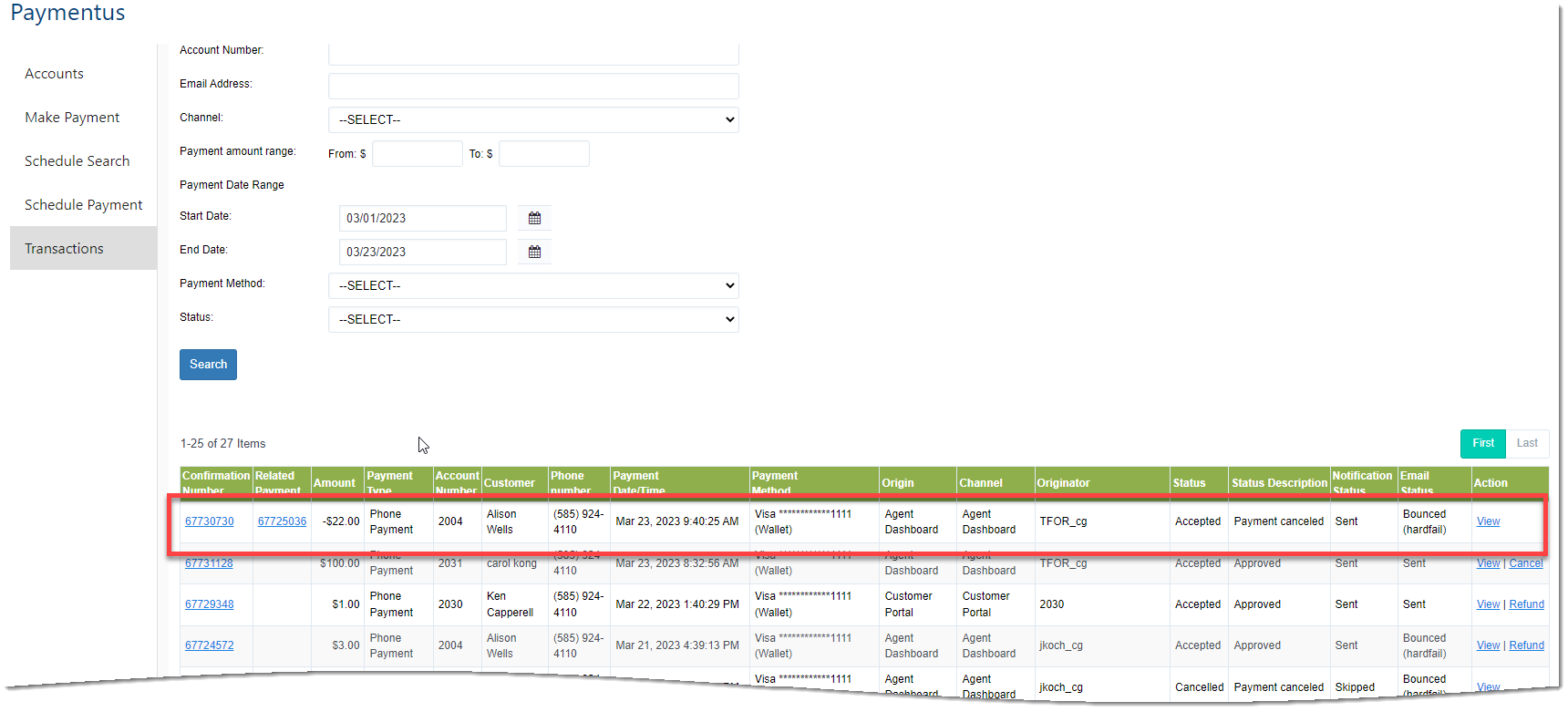1568x712 pixels.
Task: Click the 'Payment Date Range' label
Action: [232, 185]
